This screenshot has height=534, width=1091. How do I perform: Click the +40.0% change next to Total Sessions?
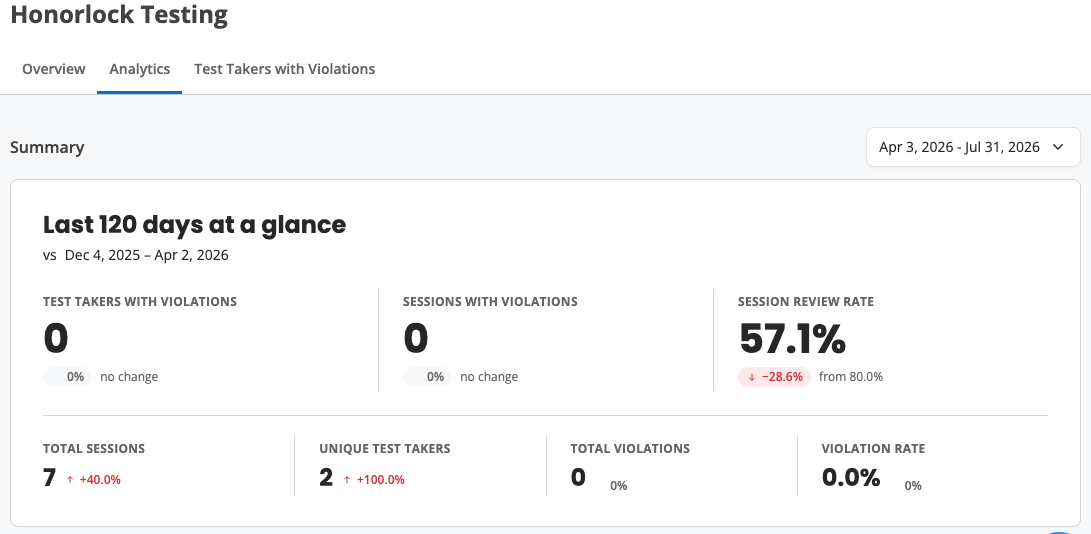tap(100, 480)
